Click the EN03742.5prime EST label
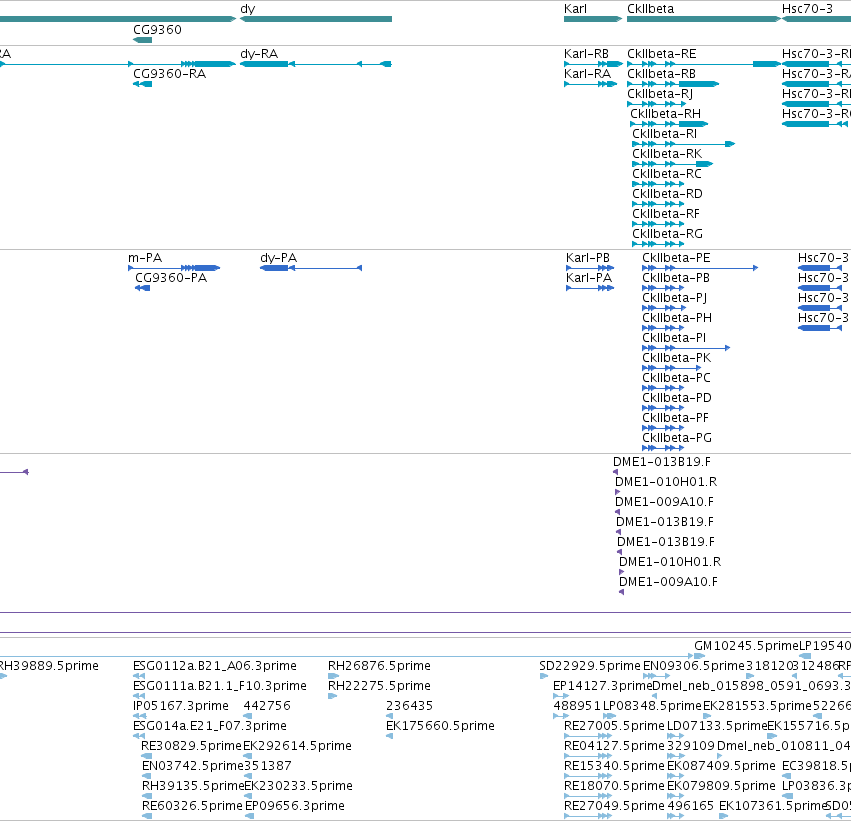 (x=193, y=766)
